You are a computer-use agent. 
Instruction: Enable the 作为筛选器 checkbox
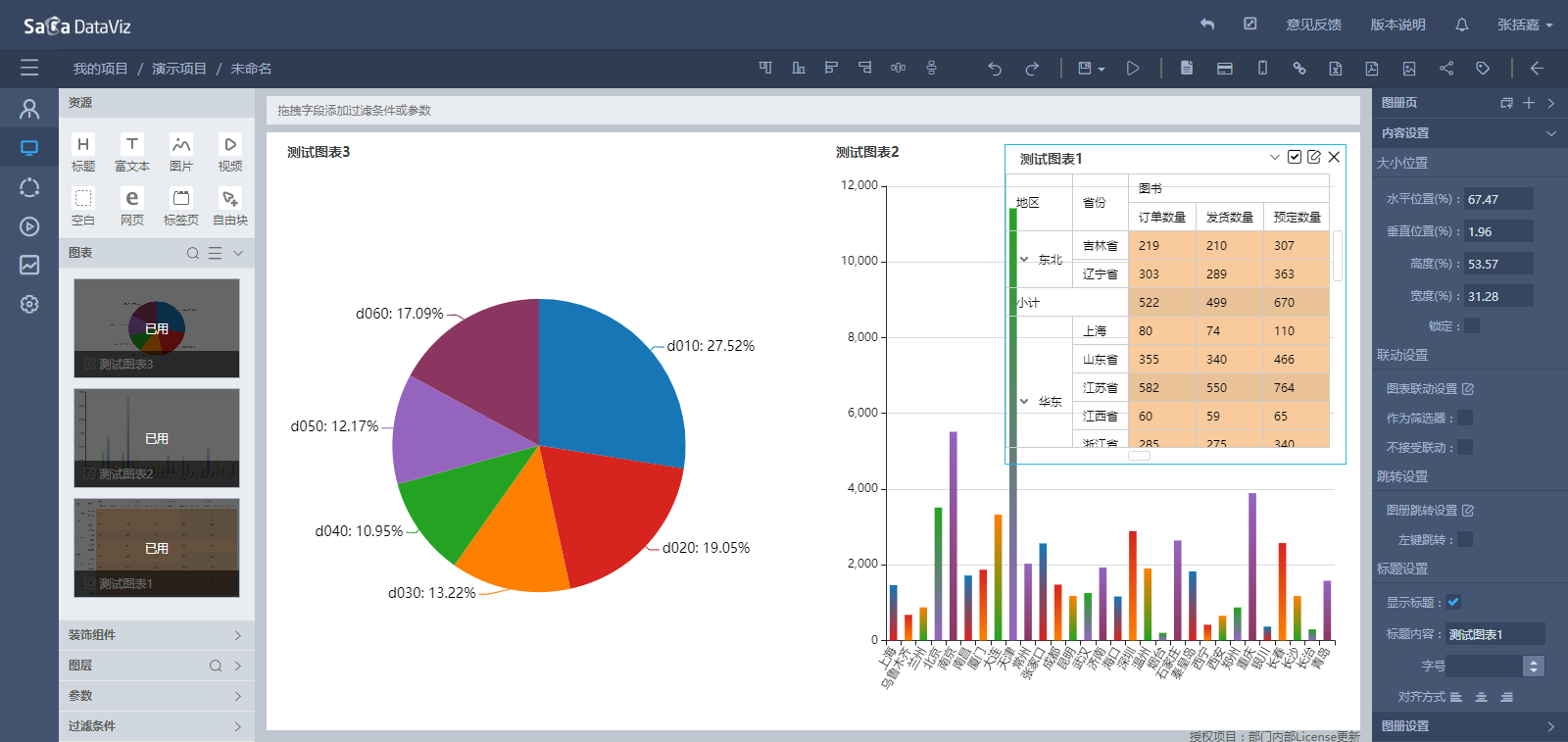point(1465,418)
